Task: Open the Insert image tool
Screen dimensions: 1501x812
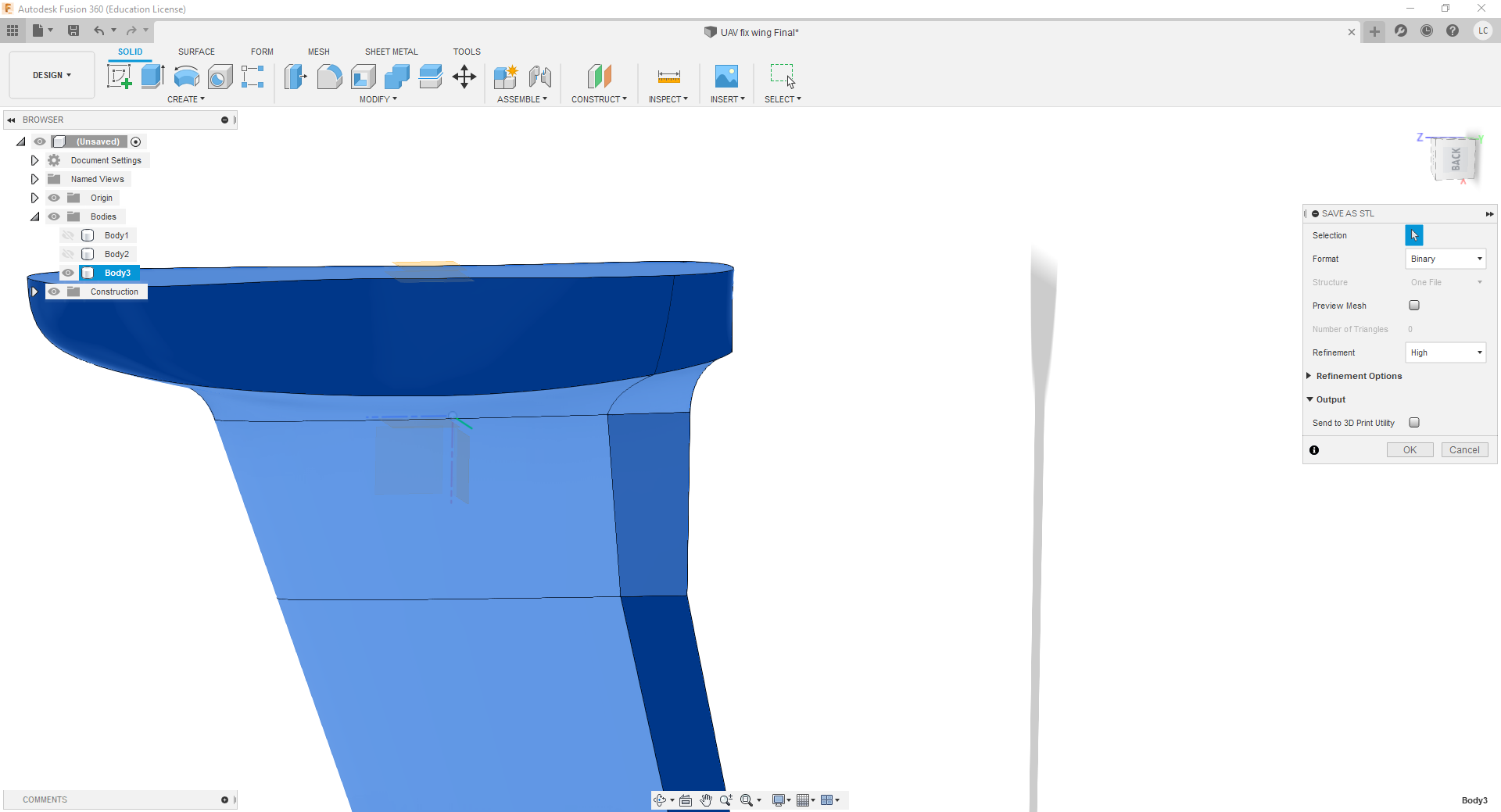Action: pos(726,77)
